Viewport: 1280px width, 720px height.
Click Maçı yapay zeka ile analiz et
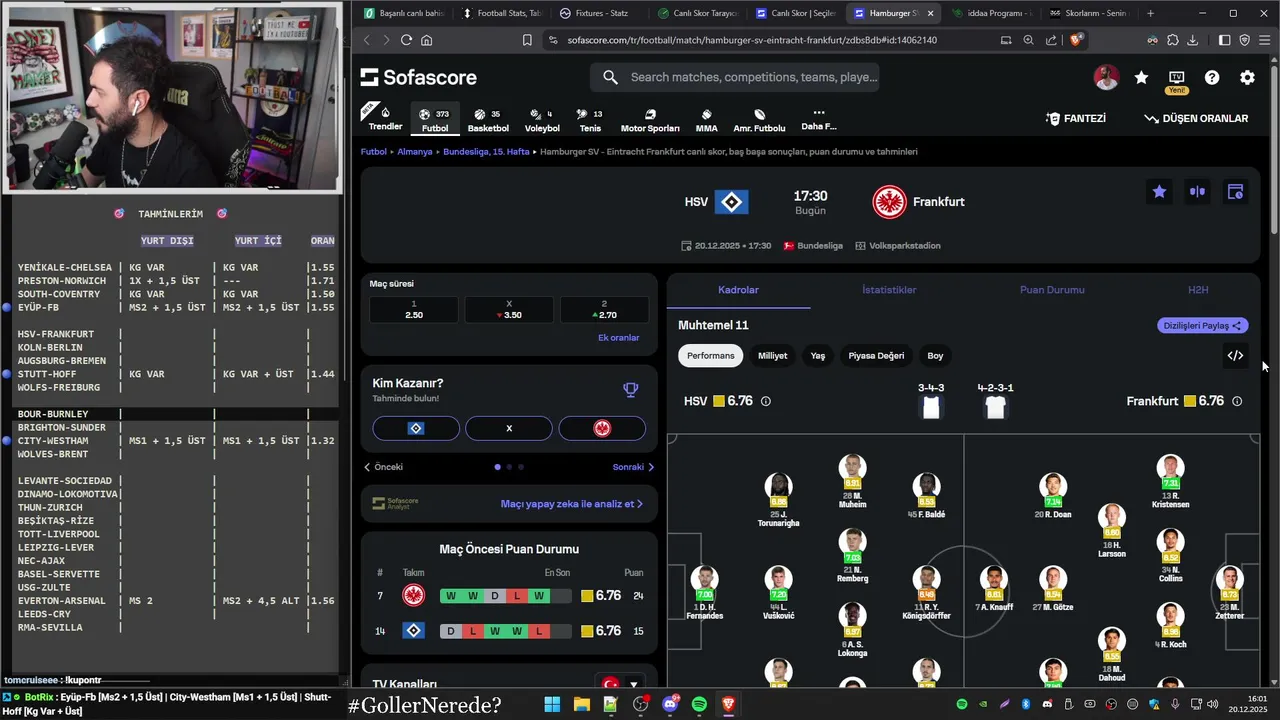(x=571, y=504)
